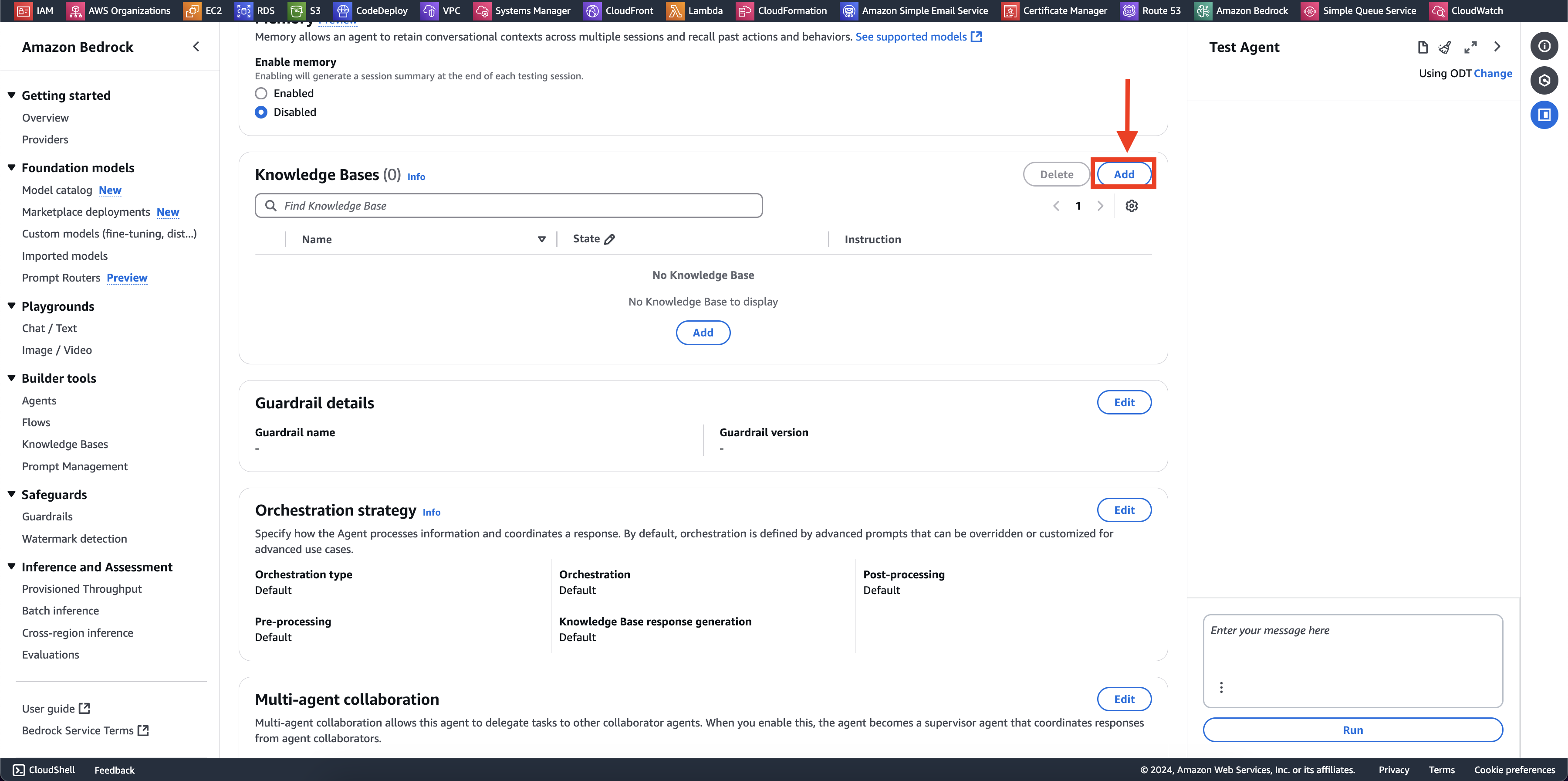The width and height of the screenshot is (1568, 781).
Task: Open the S3 shortcut icon
Action: tap(297, 10)
